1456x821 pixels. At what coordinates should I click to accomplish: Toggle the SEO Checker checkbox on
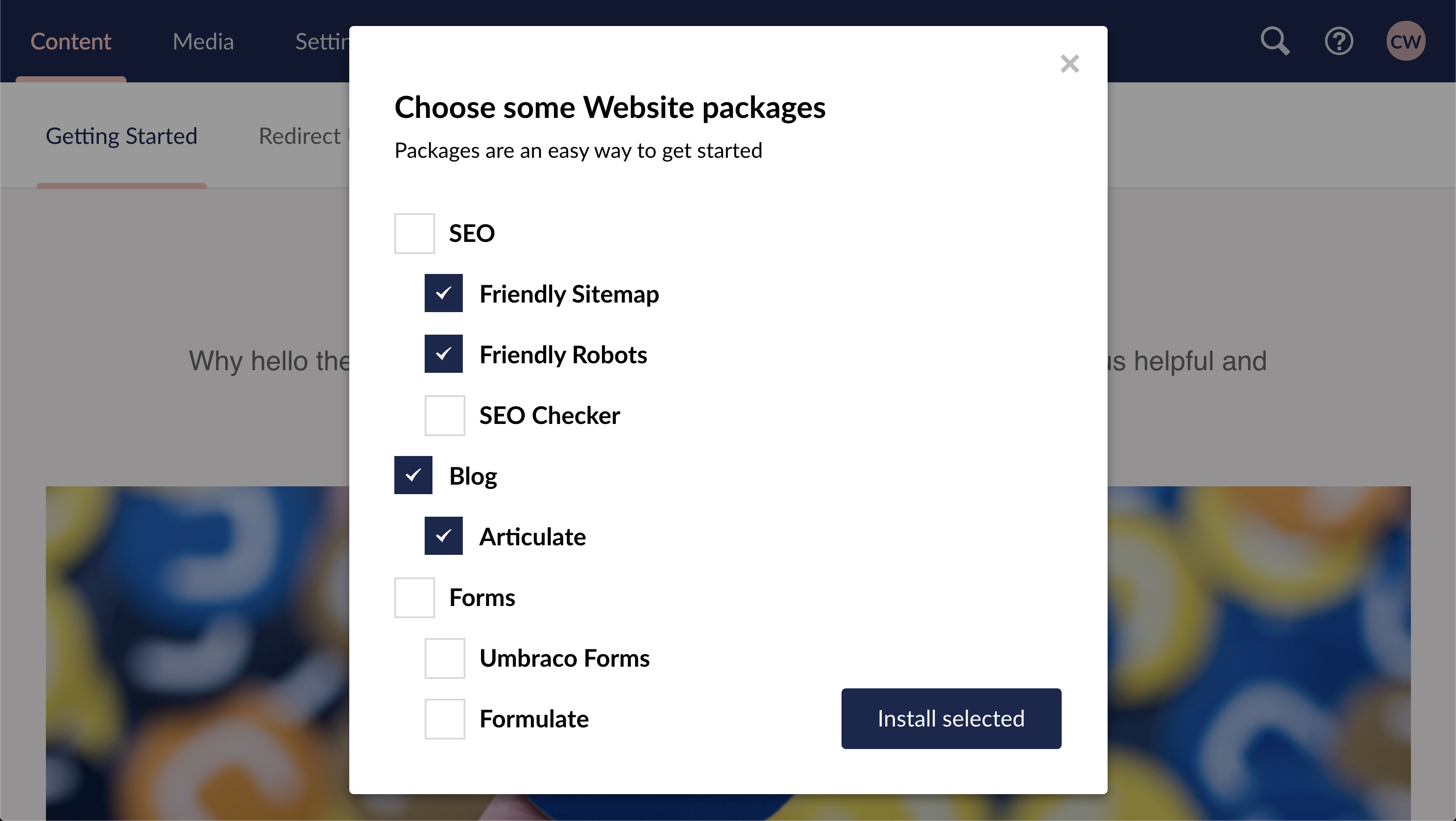[x=446, y=415]
